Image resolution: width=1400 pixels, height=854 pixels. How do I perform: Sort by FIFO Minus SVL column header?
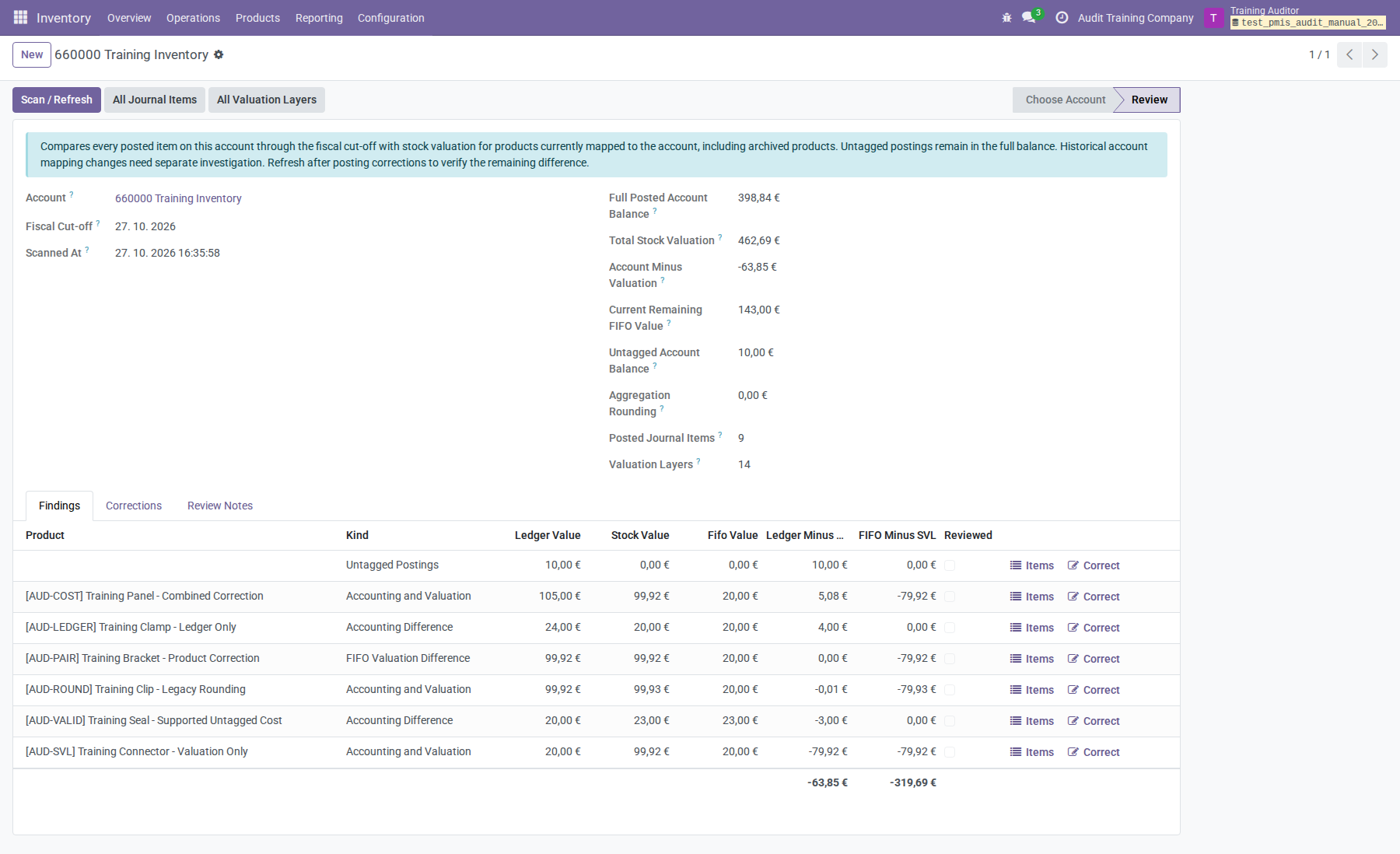point(897,535)
